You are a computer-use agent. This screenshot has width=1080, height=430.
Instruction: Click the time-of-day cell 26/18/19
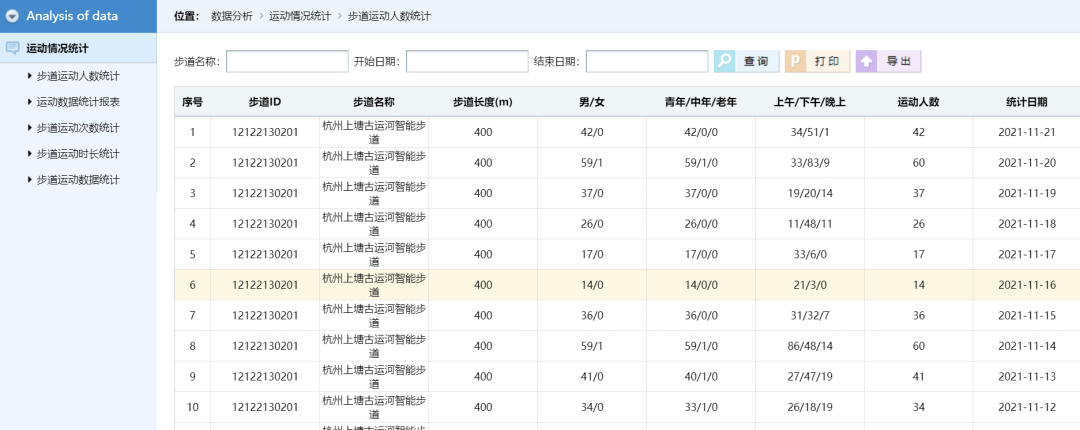(810, 407)
